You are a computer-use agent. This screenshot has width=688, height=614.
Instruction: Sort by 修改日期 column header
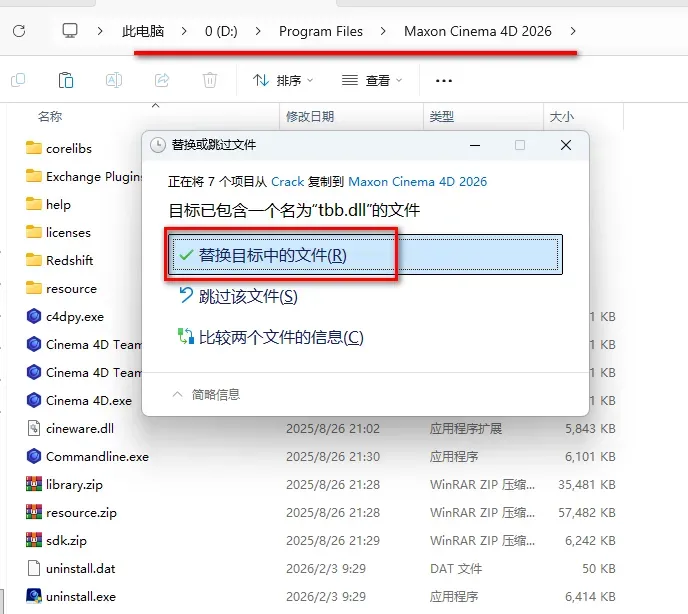point(310,117)
